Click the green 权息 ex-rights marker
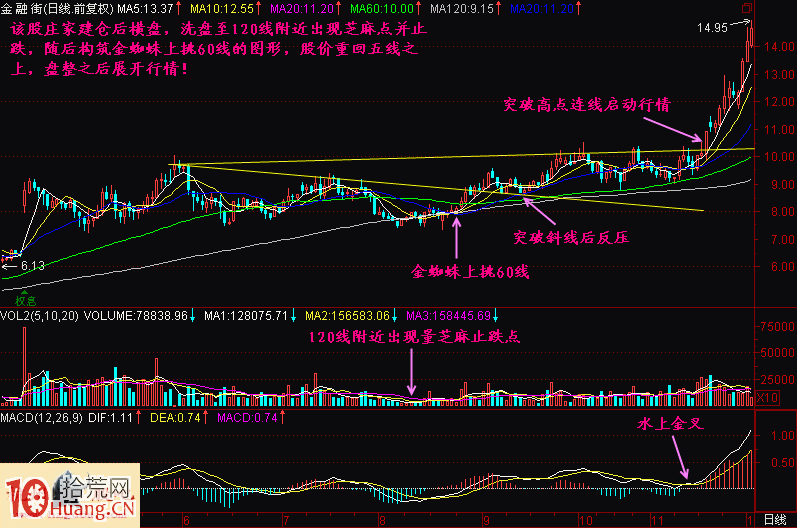The height and width of the screenshot is (528, 797). point(25,299)
